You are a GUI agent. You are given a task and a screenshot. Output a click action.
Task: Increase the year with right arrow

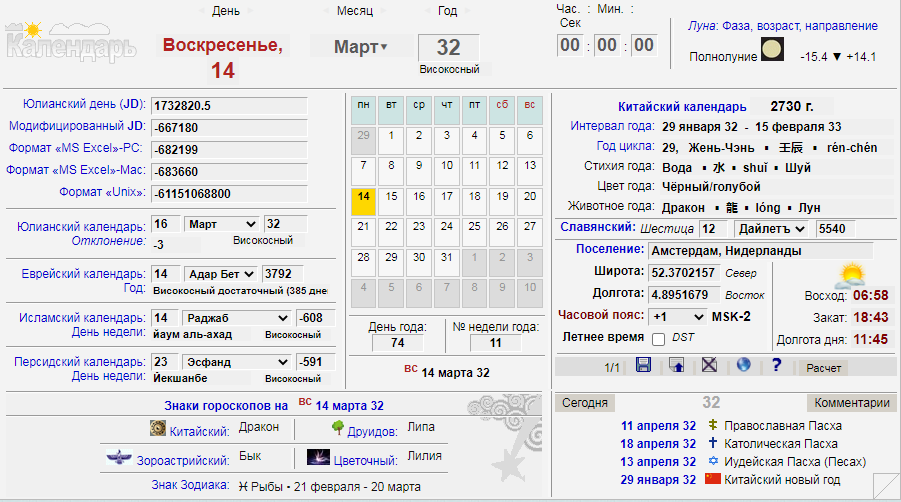(x=467, y=10)
